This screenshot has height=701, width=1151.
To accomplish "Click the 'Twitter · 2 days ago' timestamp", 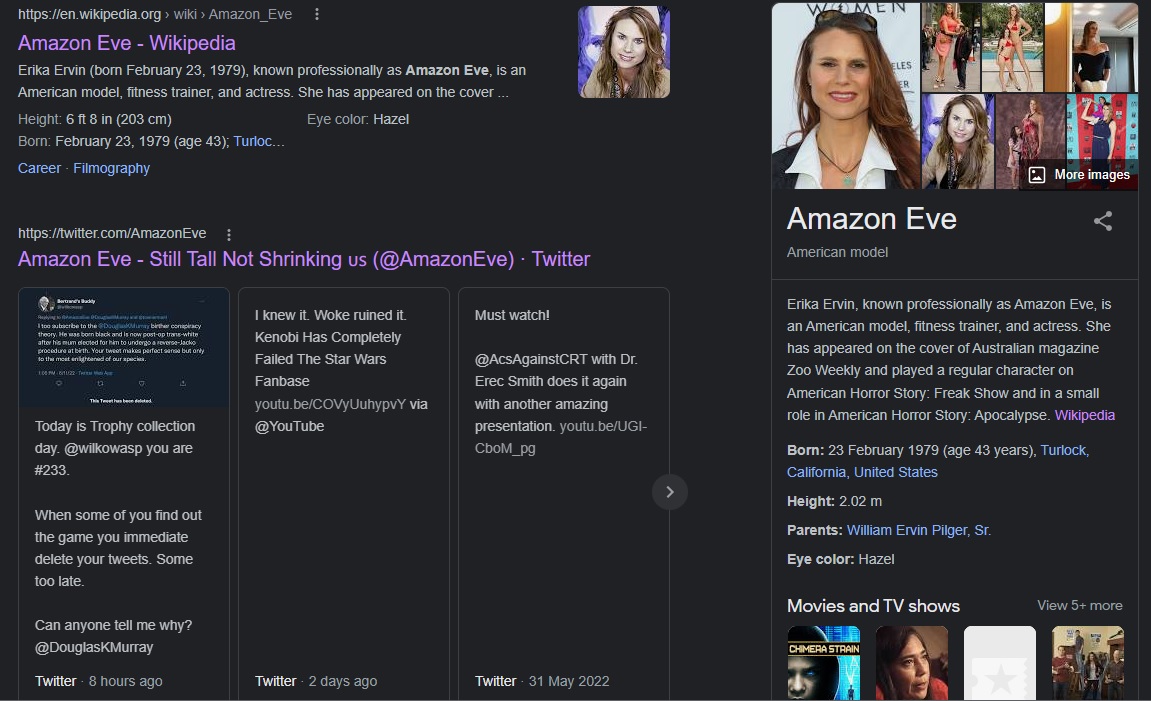I will [x=316, y=681].
